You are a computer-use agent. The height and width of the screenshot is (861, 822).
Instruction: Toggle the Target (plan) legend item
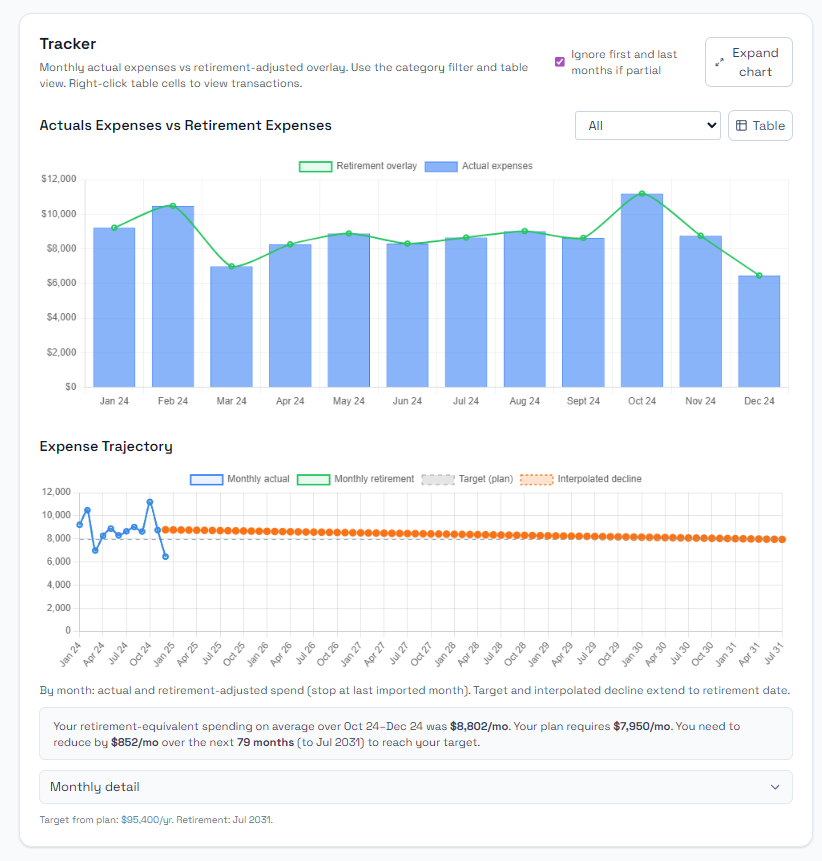[467, 479]
